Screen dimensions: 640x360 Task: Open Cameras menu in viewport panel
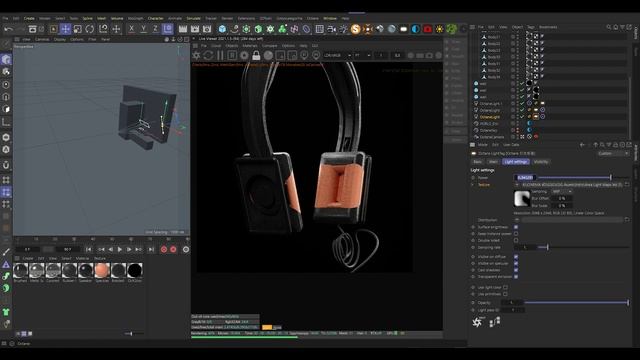click(x=42, y=40)
